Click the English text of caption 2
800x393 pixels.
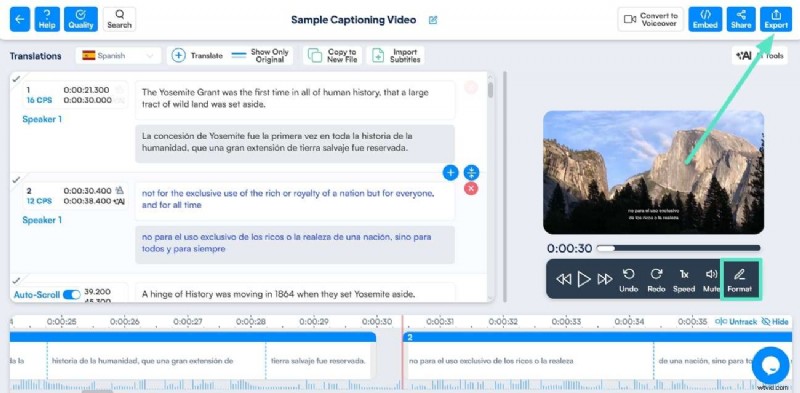coord(295,200)
